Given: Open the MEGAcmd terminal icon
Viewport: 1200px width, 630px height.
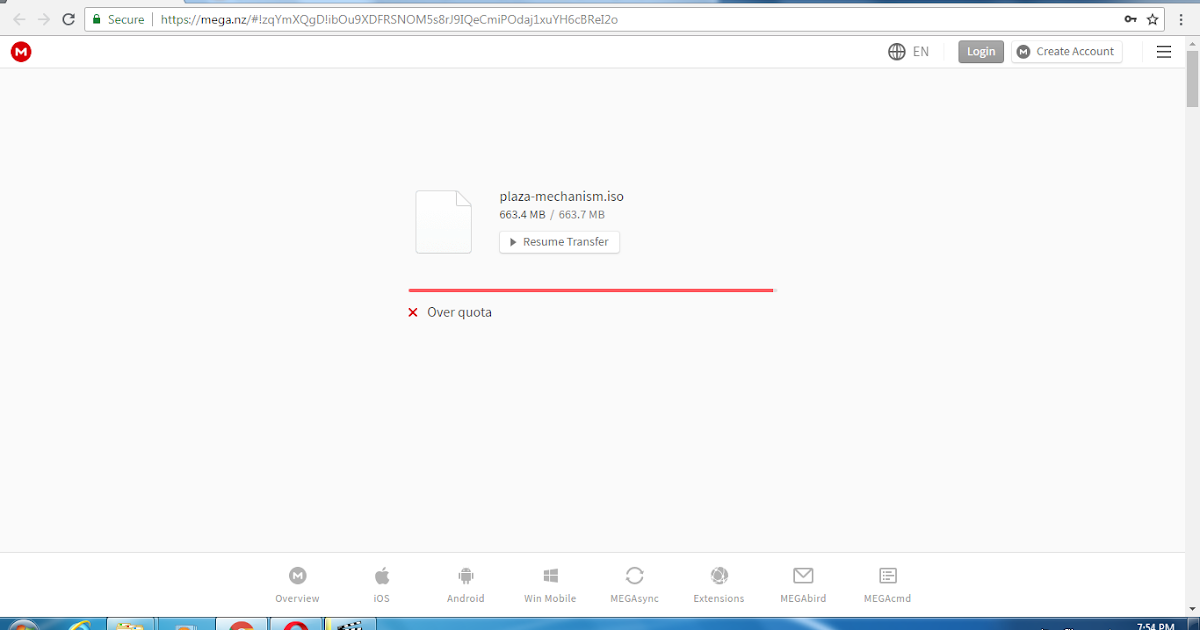Looking at the screenshot, I should pos(887,576).
